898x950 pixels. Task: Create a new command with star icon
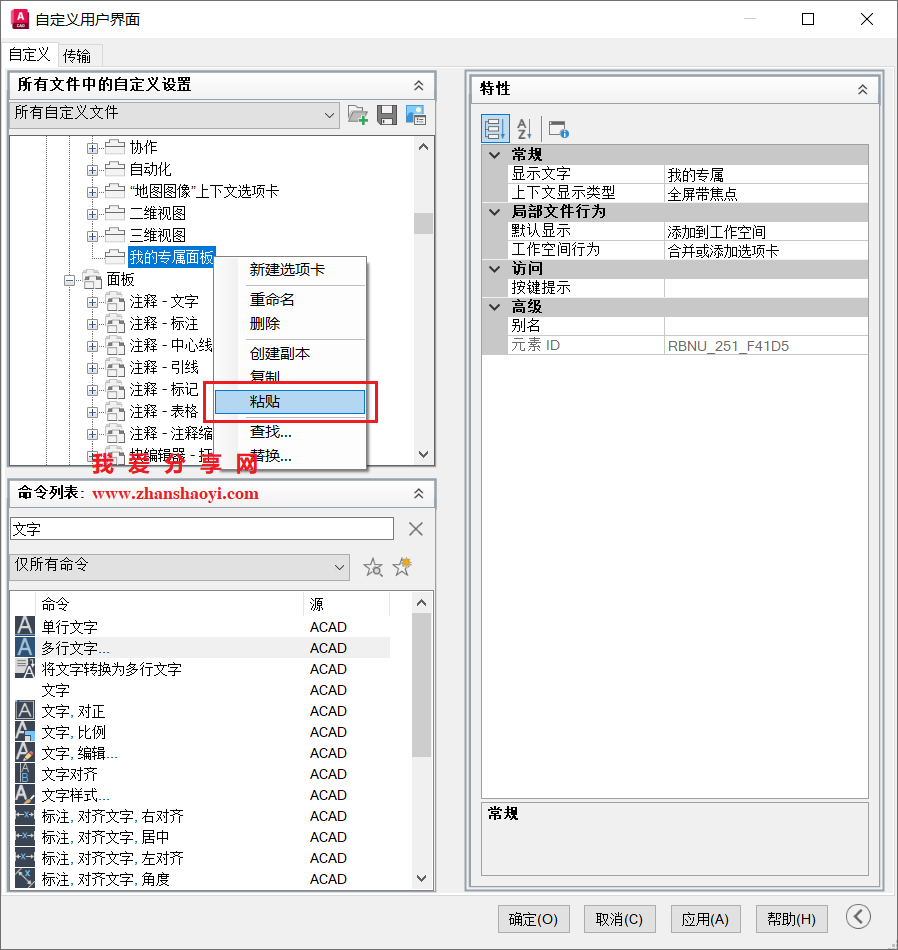click(x=401, y=566)
